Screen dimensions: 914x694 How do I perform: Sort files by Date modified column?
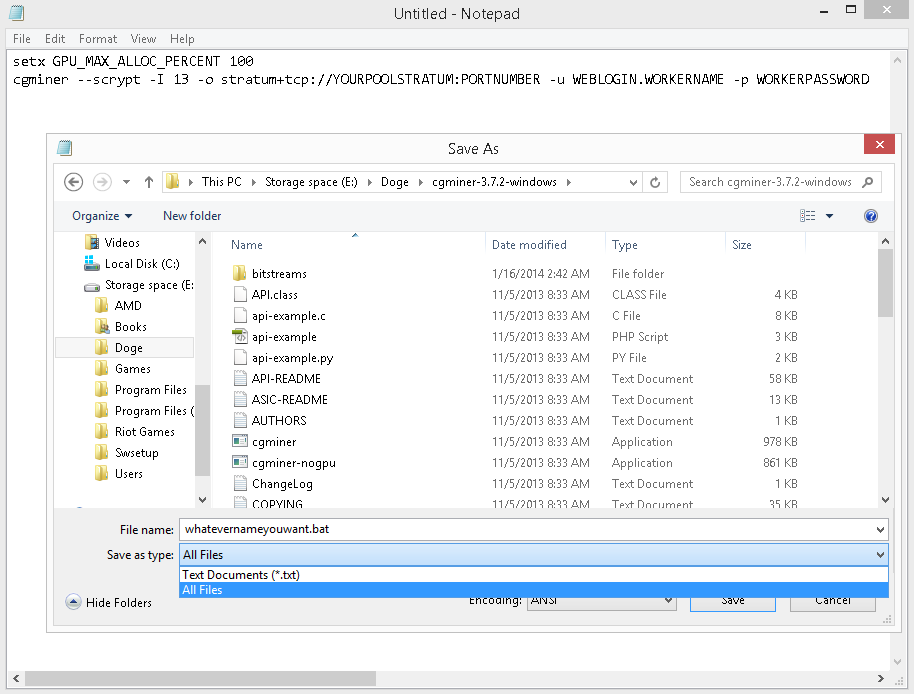tap(529, 245)
